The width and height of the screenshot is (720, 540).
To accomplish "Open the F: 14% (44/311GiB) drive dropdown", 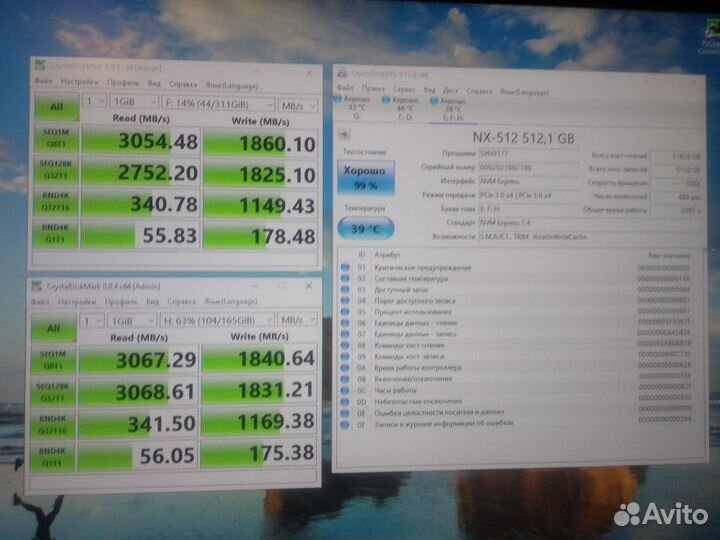I will [219, 104].
